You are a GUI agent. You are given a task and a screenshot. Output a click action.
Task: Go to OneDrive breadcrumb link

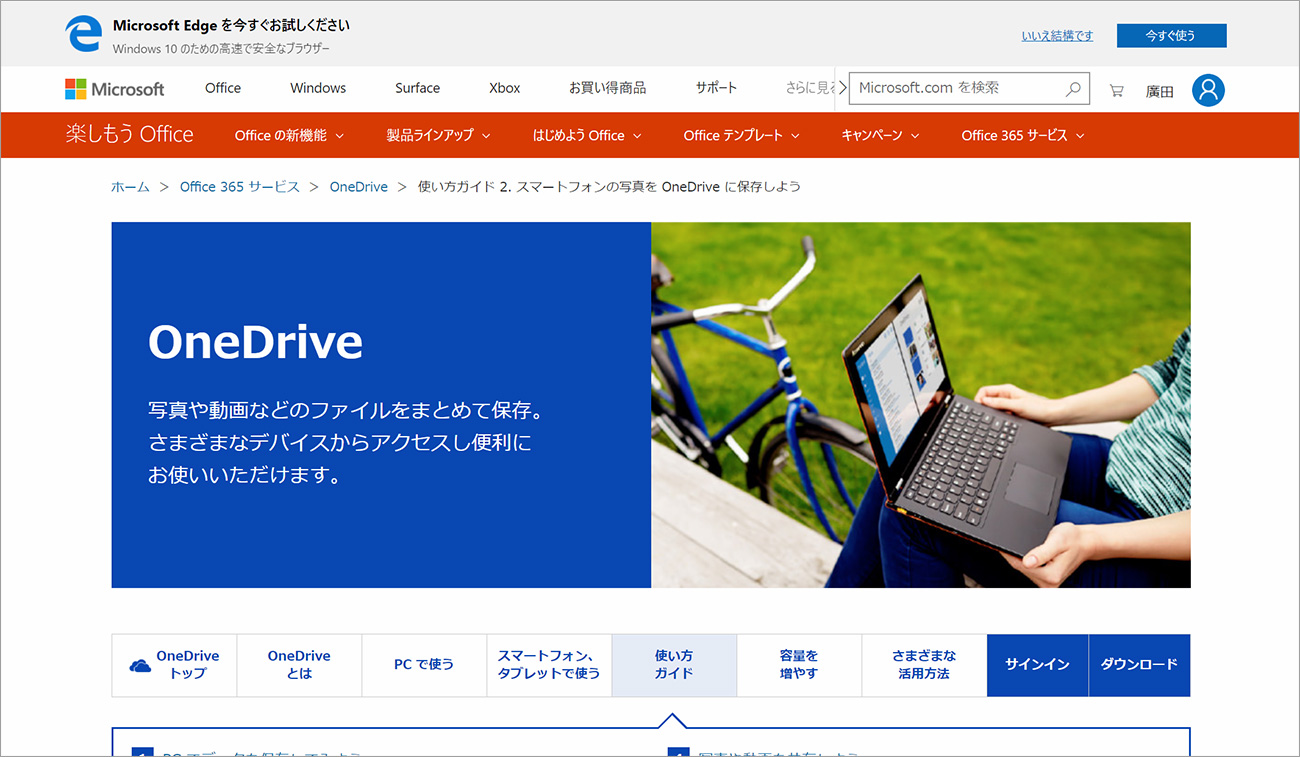pyautogui.click(x=359, y=187)
